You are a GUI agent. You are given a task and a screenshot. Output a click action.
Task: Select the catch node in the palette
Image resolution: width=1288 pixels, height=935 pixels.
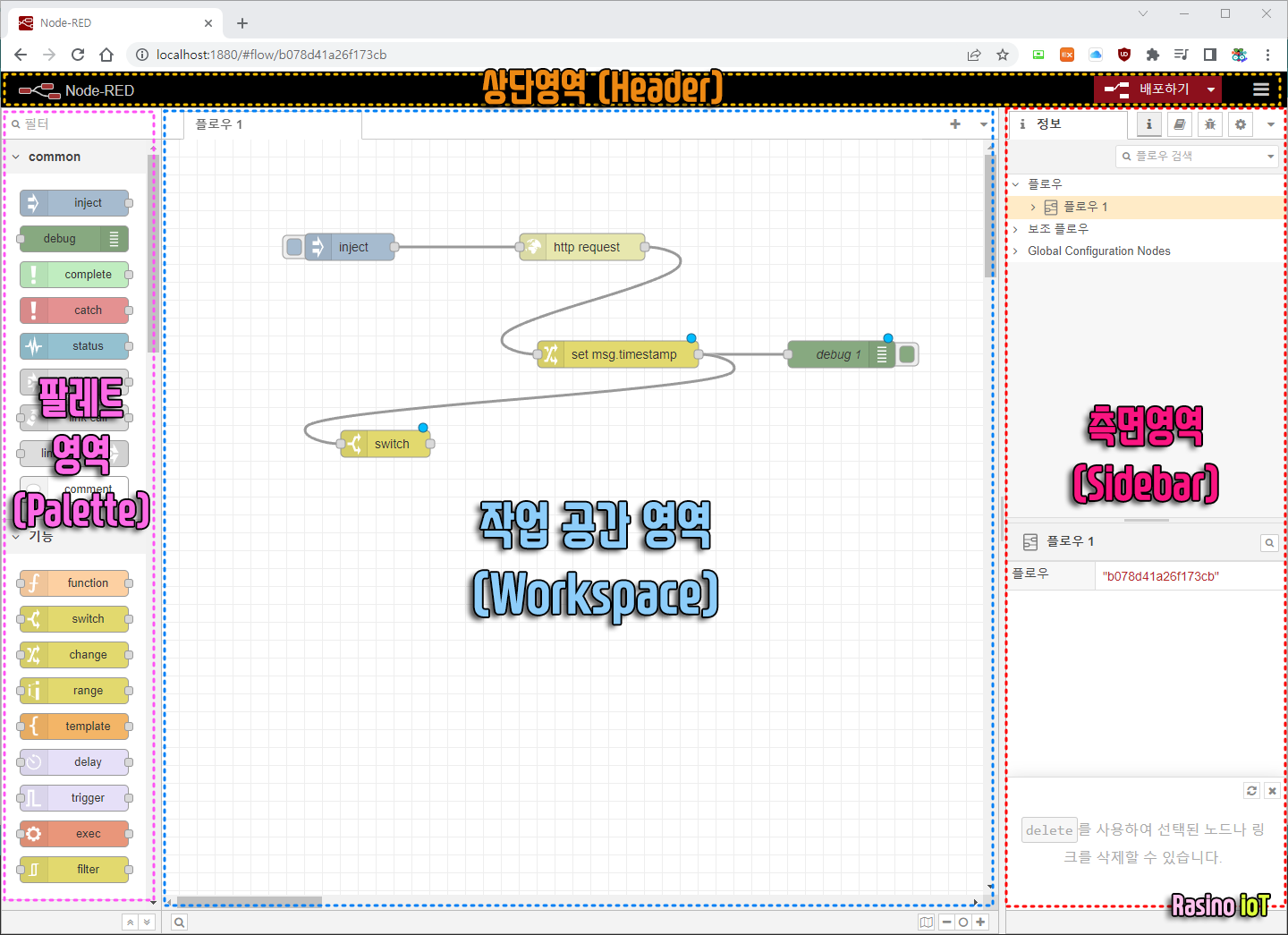[74, 310]
